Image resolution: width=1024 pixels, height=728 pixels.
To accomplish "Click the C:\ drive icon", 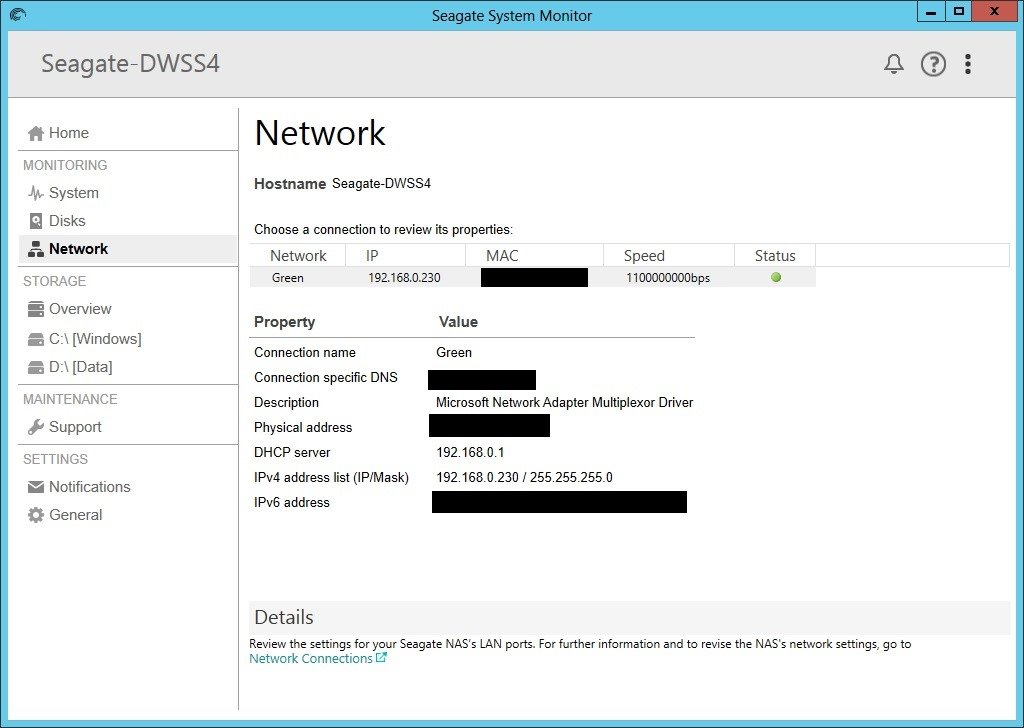I will 36,339.
